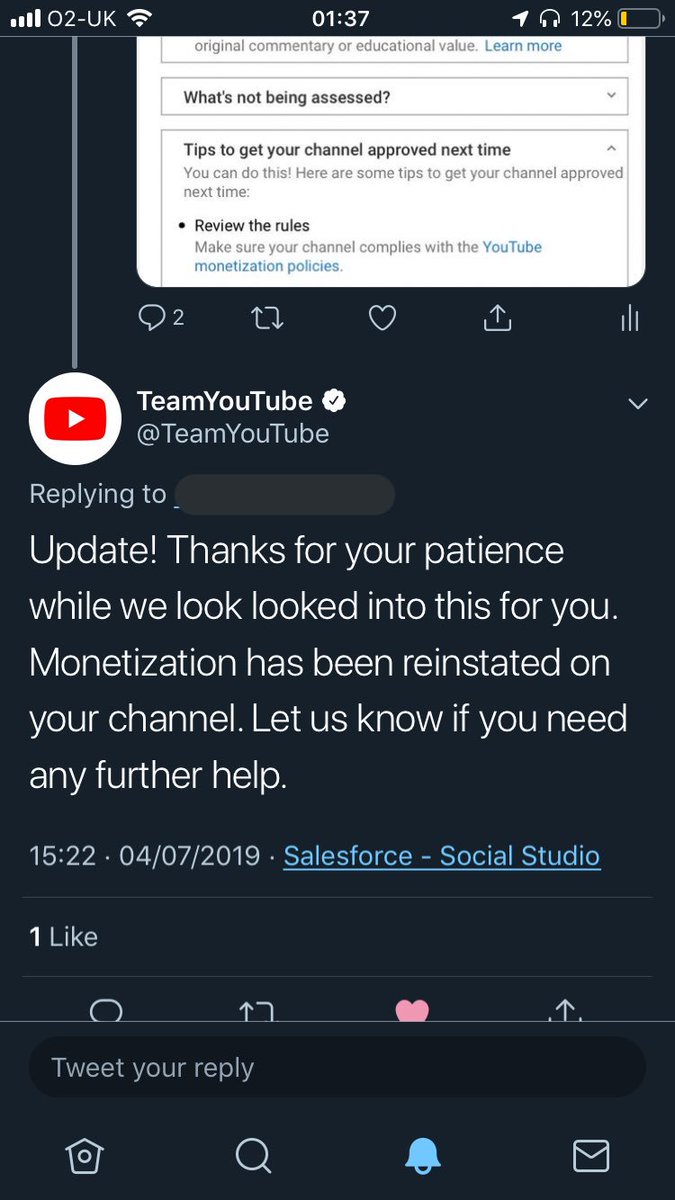The height and width of the screenshot is (1200, 675).
Task: Expand 'What's not being assessed?' section
Action: click(x=394, y=97)
